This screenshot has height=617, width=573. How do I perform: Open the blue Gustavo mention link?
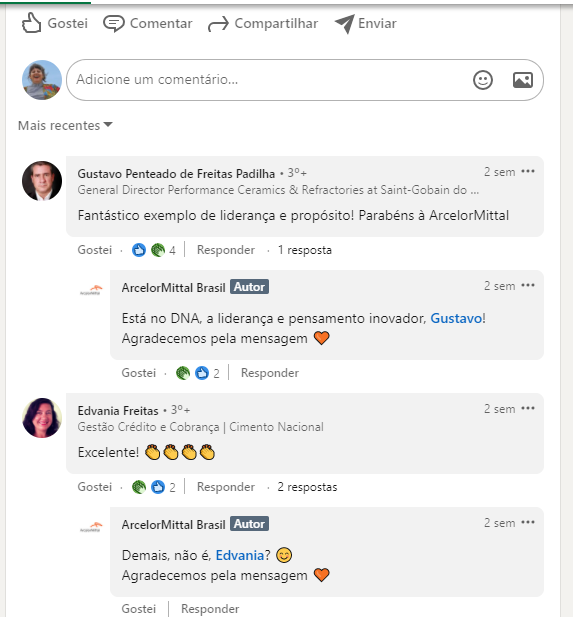coord(456,318)
